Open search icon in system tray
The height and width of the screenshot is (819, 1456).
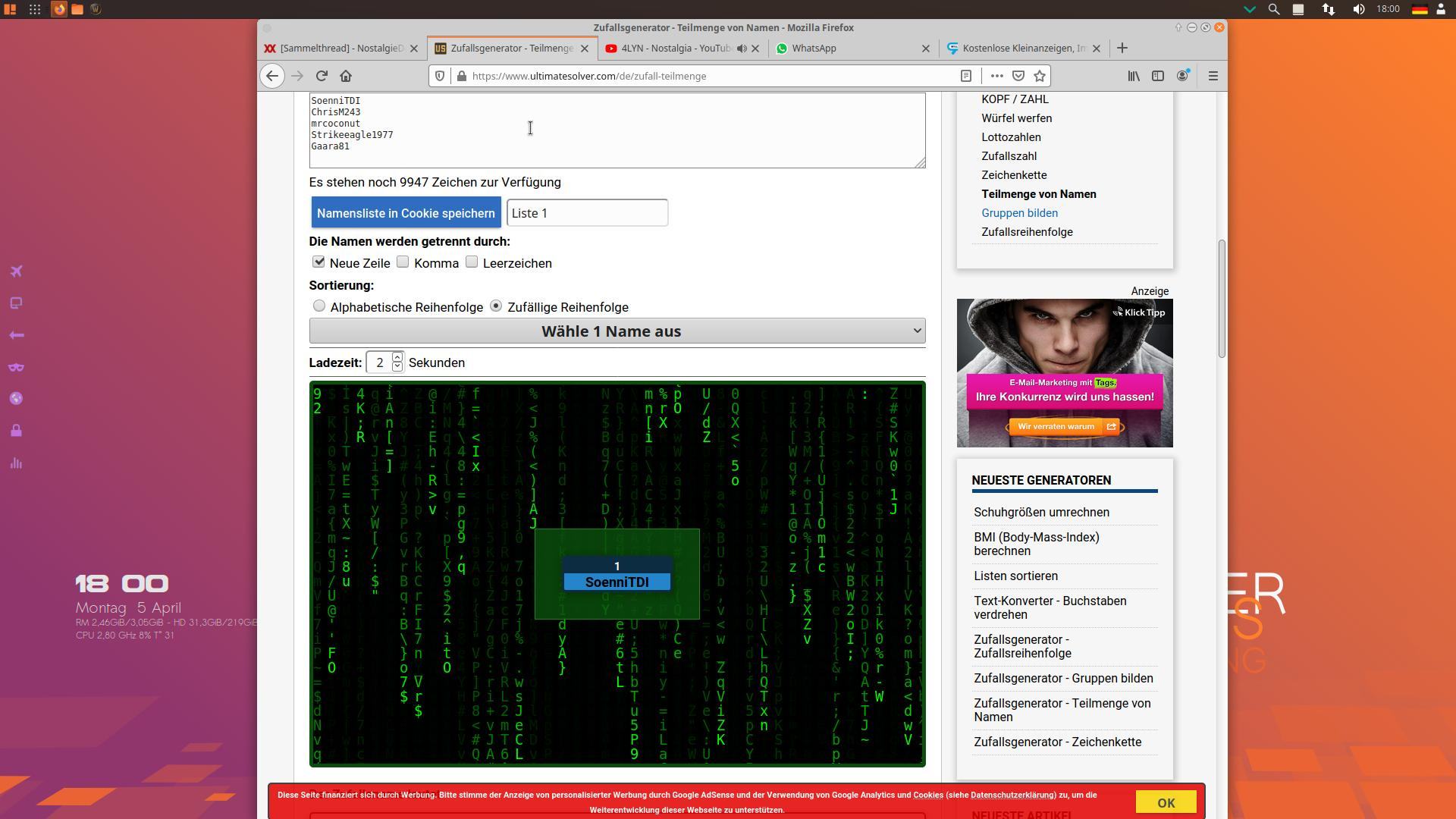[1274, 9]
